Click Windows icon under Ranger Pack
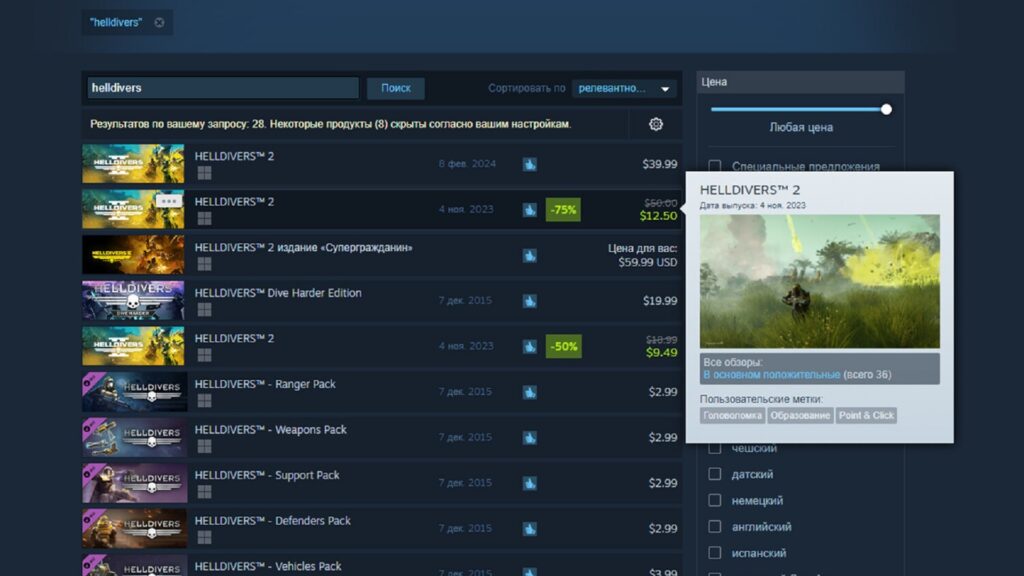Viewport: 1024px width, 576px height. pyautogui.click(x=204, y=400)
